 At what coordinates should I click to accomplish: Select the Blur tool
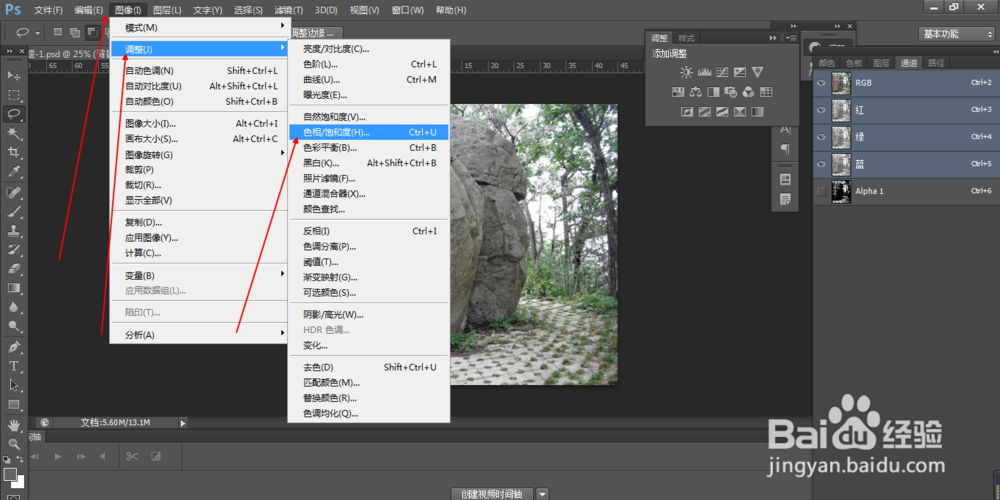click(x=13, y=307)
